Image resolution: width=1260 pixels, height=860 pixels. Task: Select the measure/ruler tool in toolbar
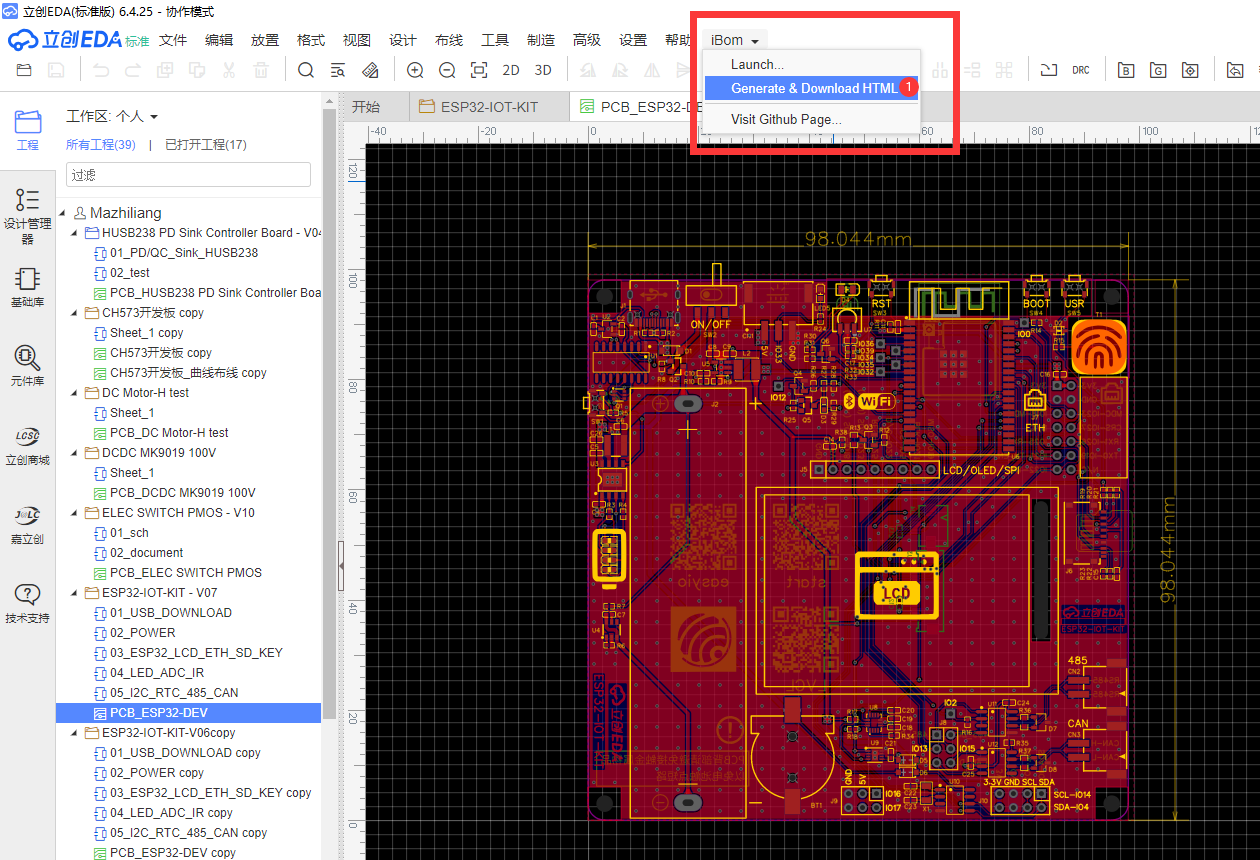(370, 70)
